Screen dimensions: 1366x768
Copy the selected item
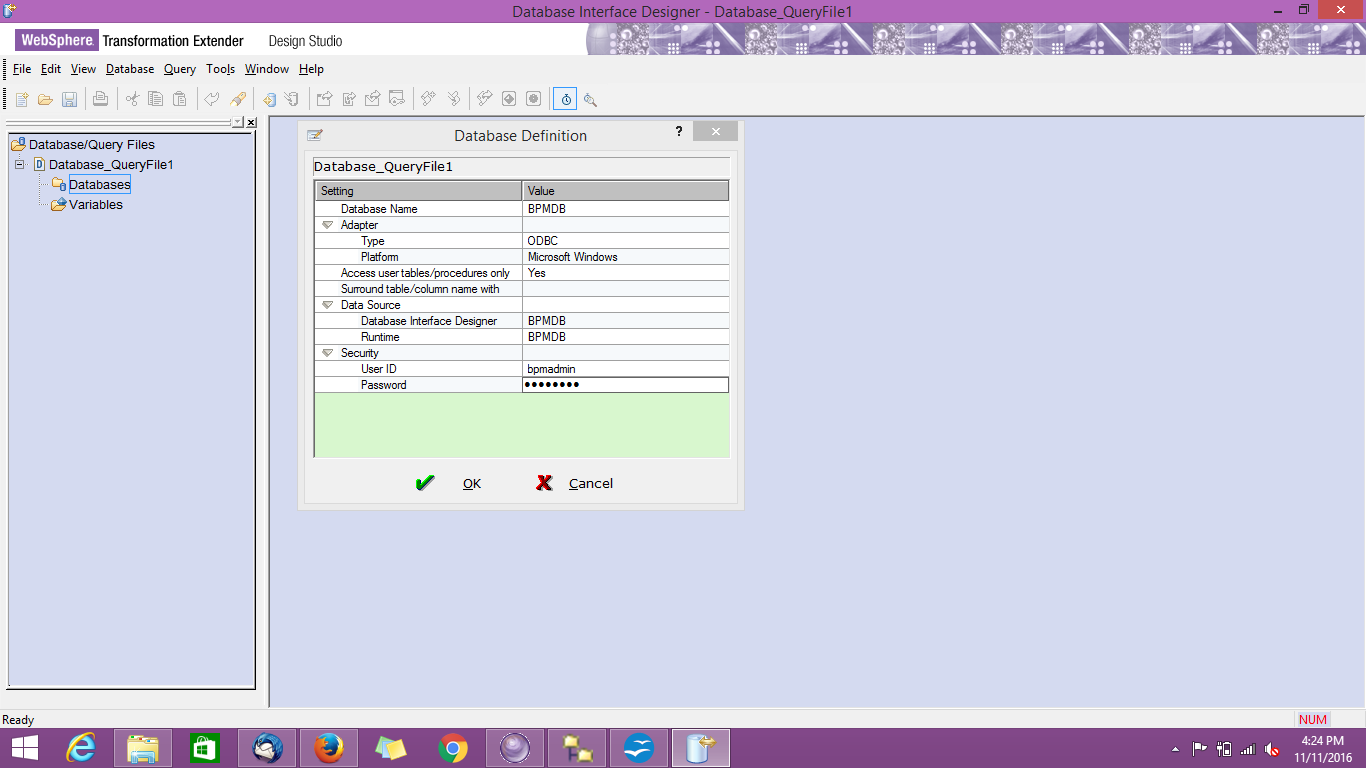155,98
